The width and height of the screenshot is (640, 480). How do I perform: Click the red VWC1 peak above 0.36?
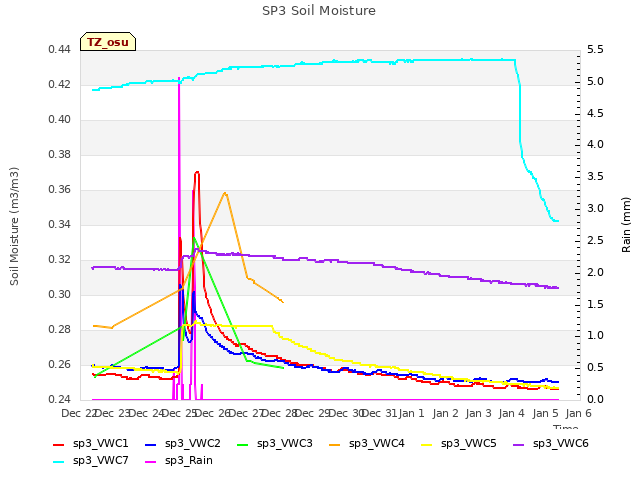(x=197, y=172)
